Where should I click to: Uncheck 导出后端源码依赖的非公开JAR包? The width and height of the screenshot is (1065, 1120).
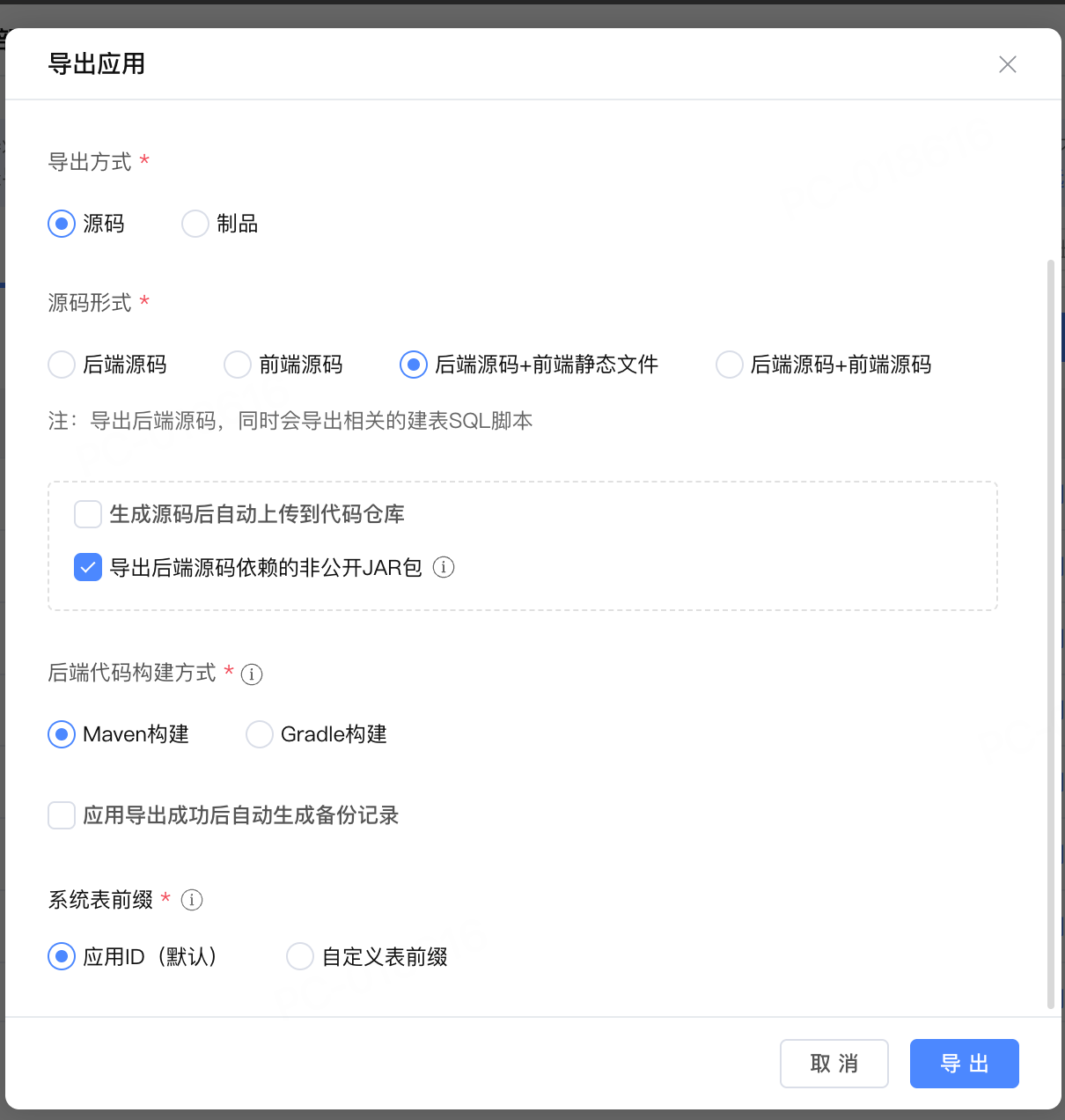point(88,567)
